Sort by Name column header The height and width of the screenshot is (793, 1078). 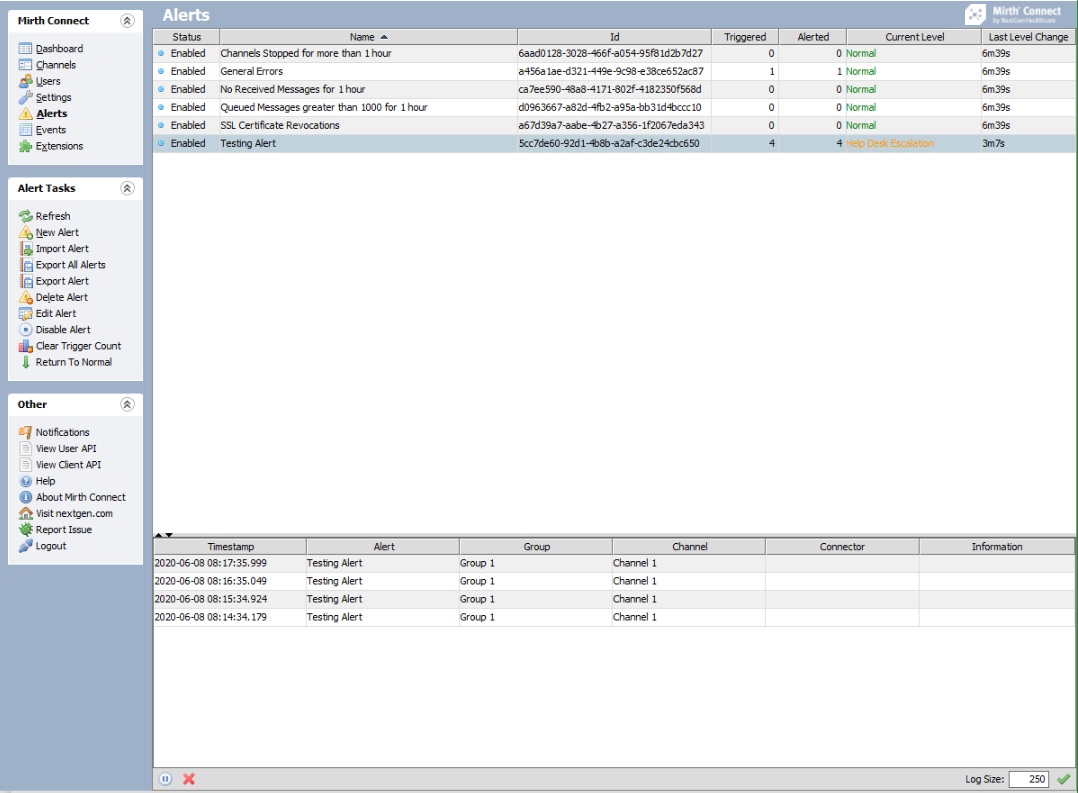[x=368, y=37]
